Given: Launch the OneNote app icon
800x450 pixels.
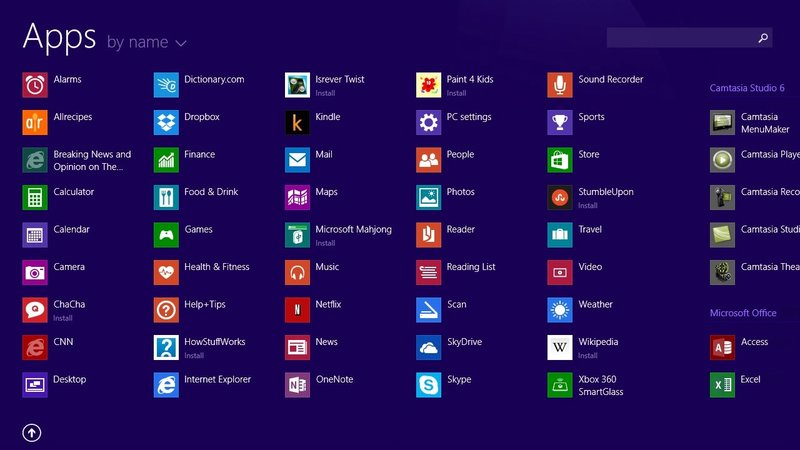Looking at the screenshot, I should click(297, 385).
